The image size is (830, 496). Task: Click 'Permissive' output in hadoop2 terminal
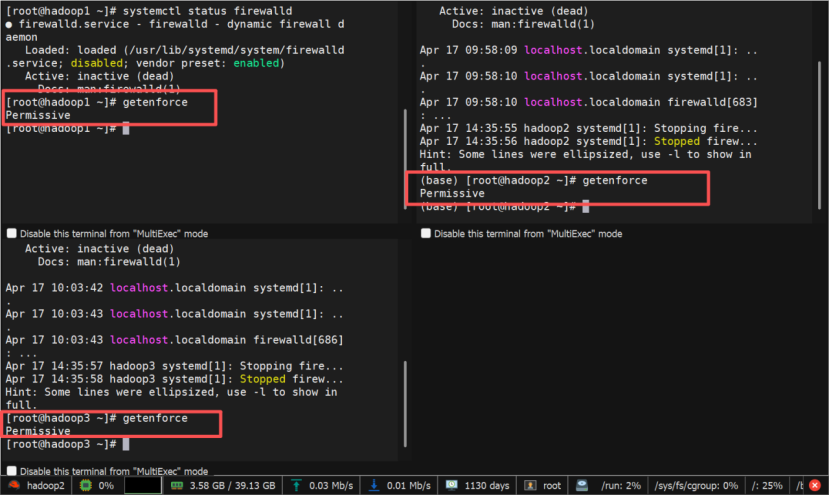point(452,194)
